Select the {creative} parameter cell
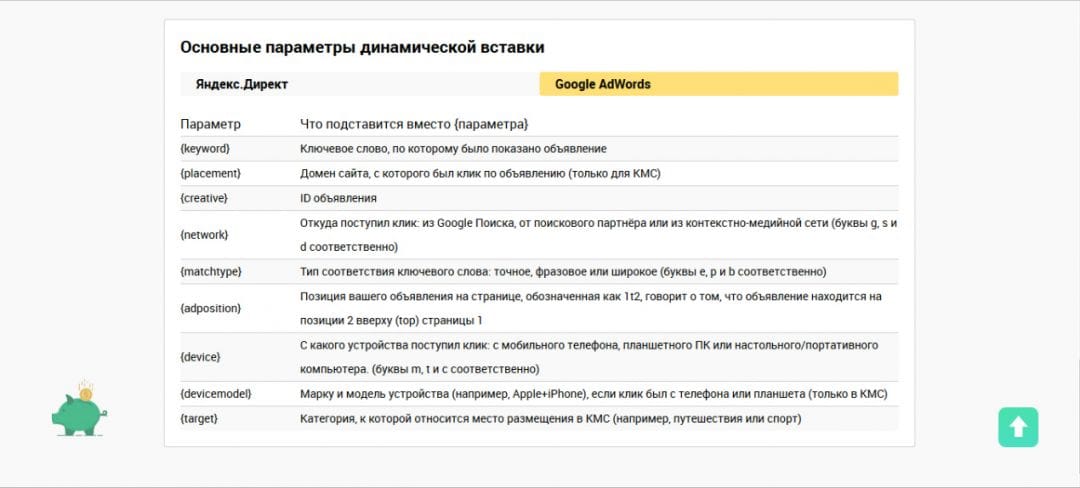The width and height of the screenshot is (1080, 488). (x=204, y=198)
